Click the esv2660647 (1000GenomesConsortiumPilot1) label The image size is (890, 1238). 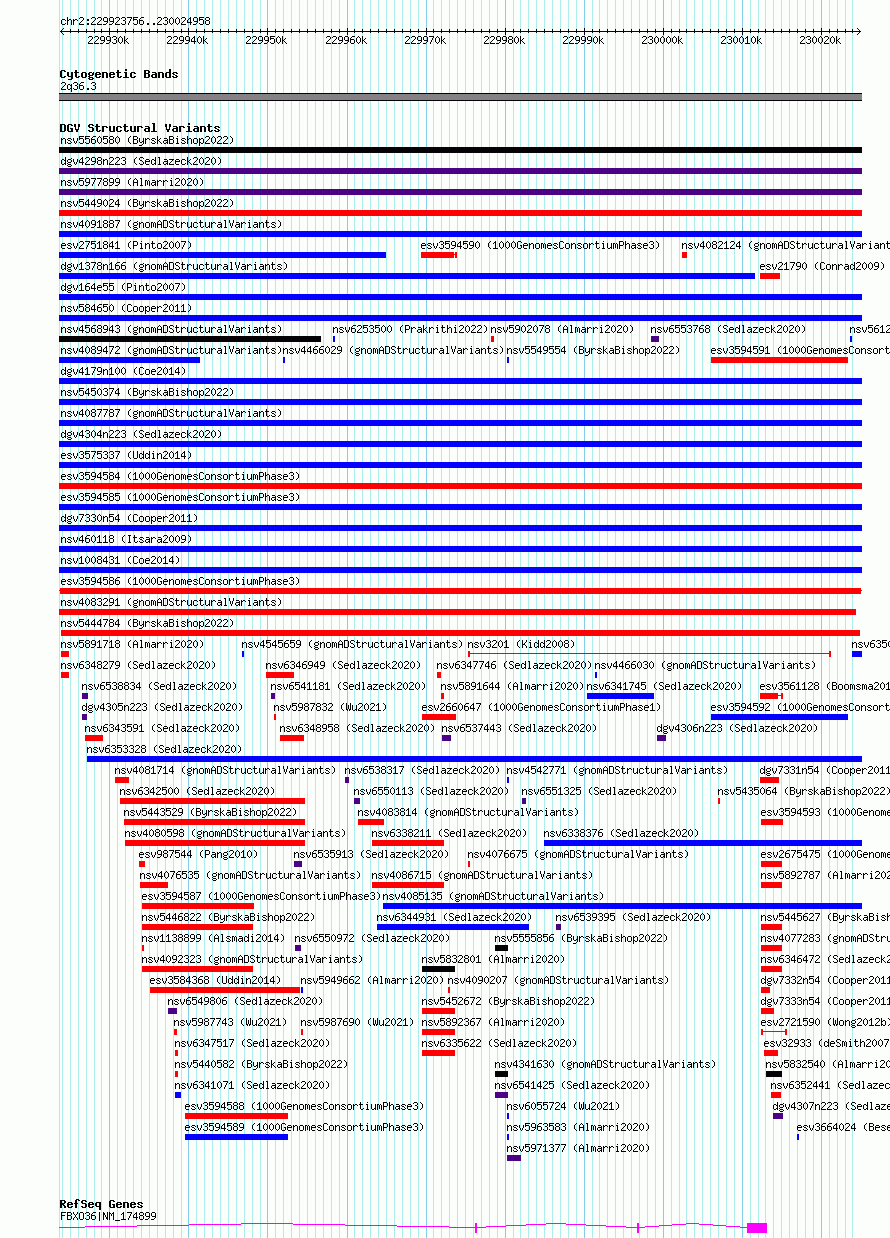click(x=541, y=707)
